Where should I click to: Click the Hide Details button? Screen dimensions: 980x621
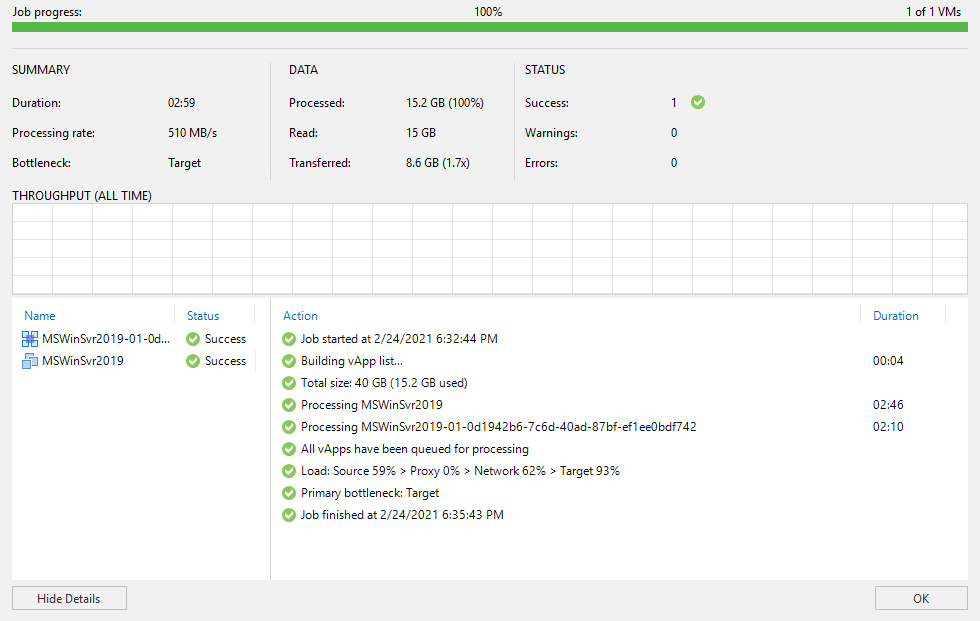pyautogui.click(x=69, y=598)
